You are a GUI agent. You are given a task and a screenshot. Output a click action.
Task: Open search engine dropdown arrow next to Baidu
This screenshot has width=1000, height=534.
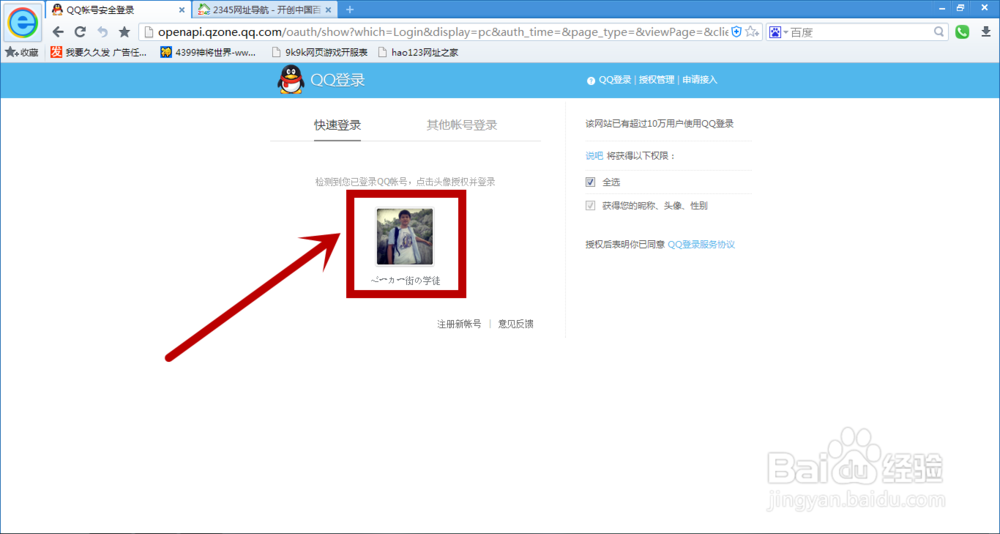point(786,32)
